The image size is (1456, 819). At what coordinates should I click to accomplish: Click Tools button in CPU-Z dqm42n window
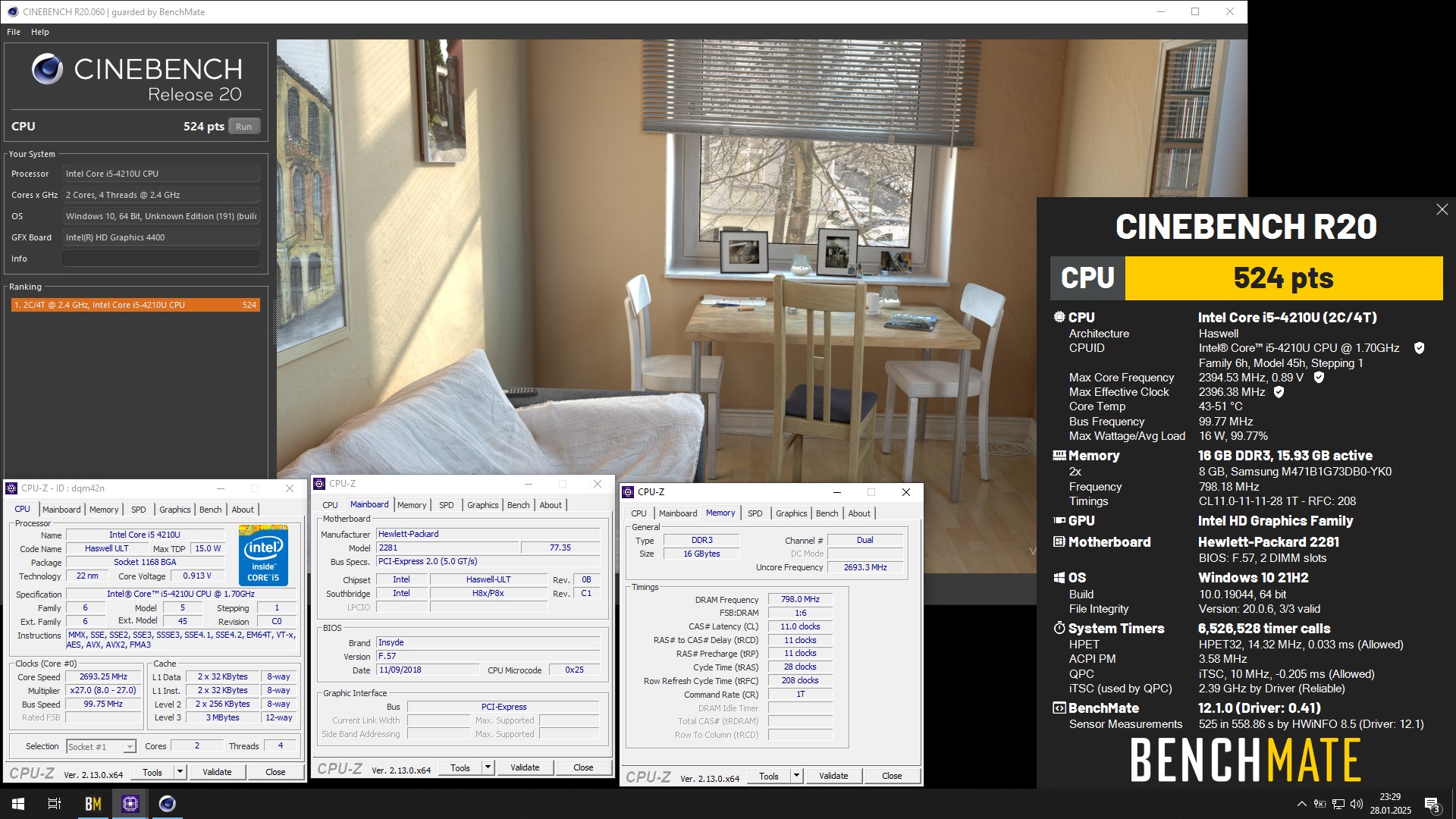(x=152, y=773)
